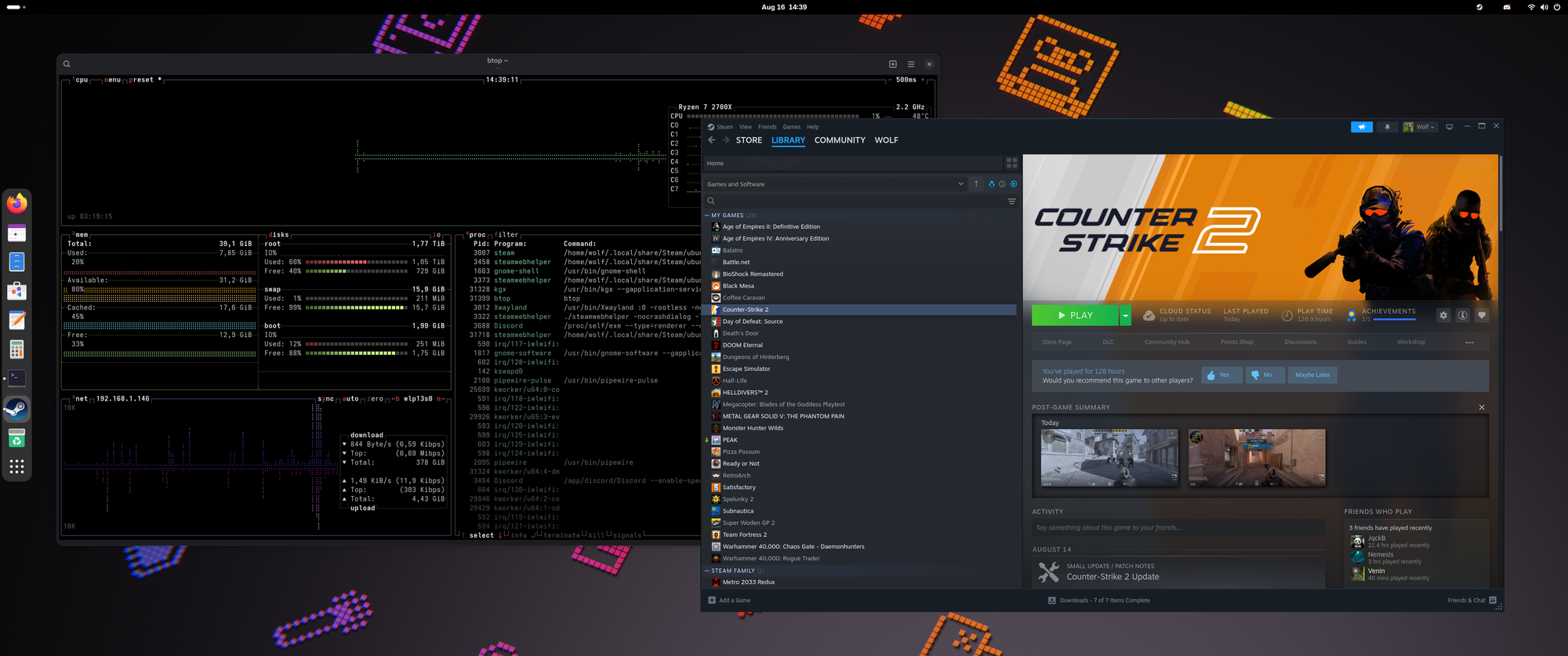Open the dropdown arrow beside the Play button

(1125, 315)
